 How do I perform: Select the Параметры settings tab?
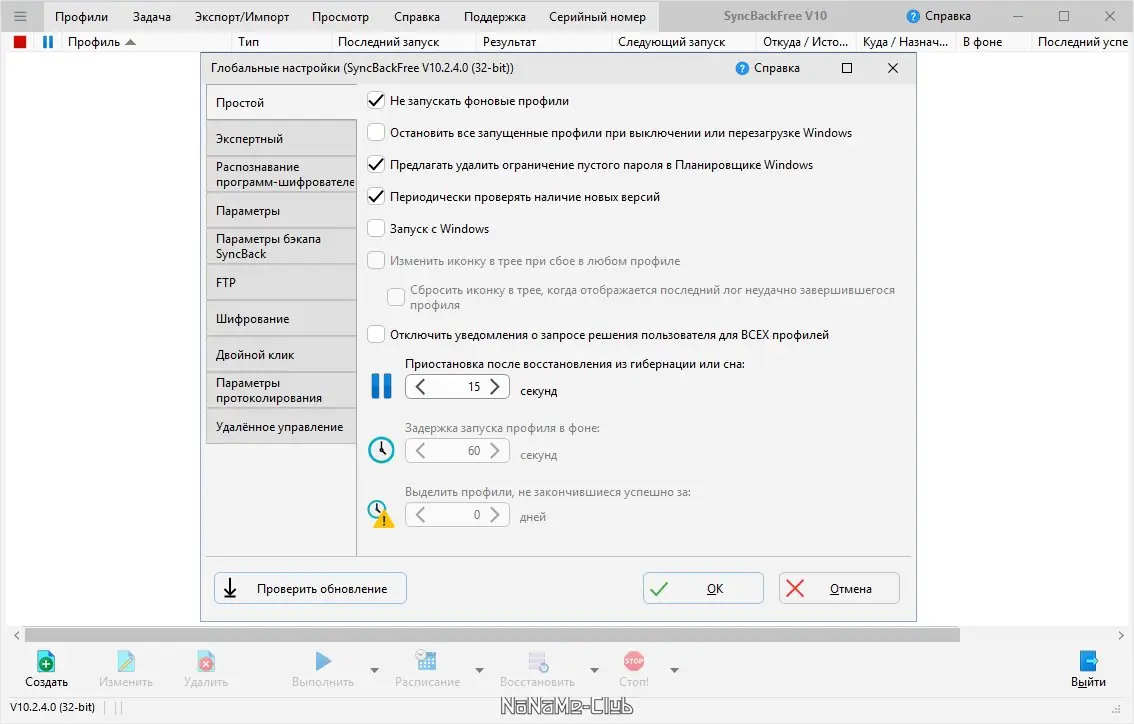point(281,210)
